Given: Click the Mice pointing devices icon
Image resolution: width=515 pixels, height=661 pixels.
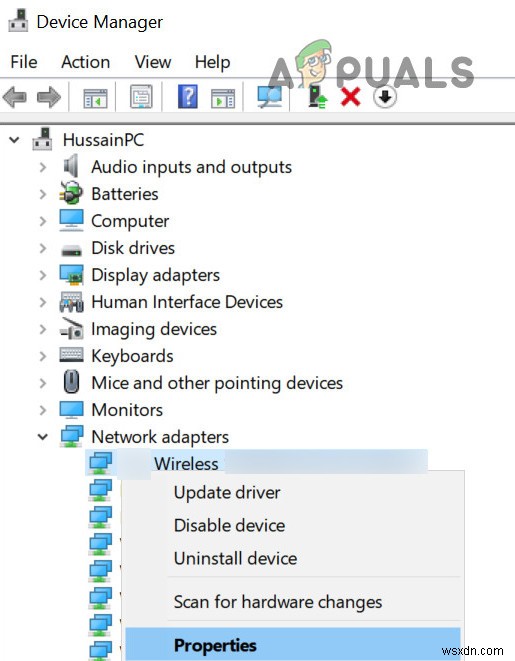Looking at the screenshot, I should point(71,382).
